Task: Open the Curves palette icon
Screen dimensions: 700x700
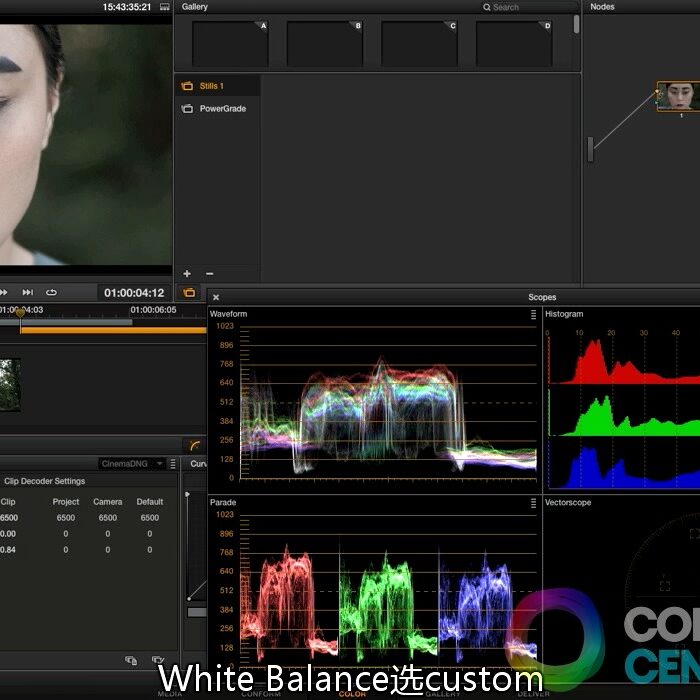Action: point(194,445)
